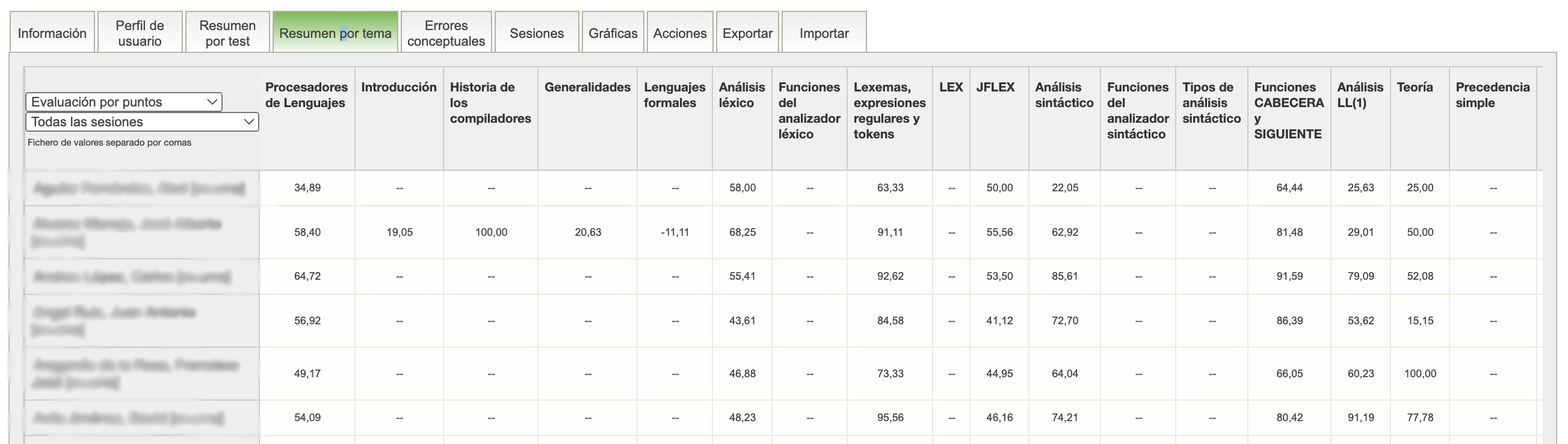
Task: Open the Acciones tab
Action: click(679, 34)
